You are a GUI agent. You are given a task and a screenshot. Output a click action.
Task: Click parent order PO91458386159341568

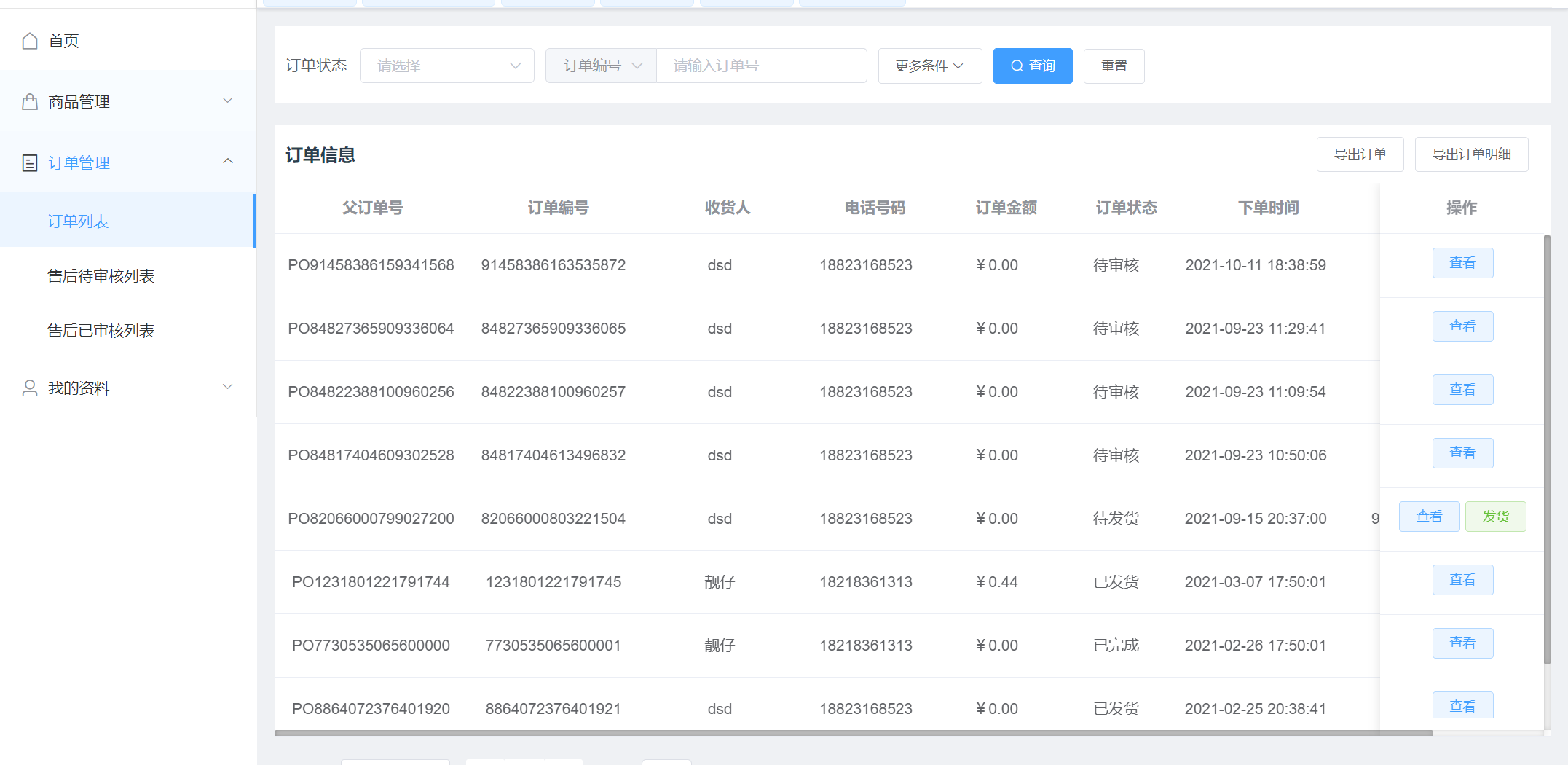pos(371,265)
